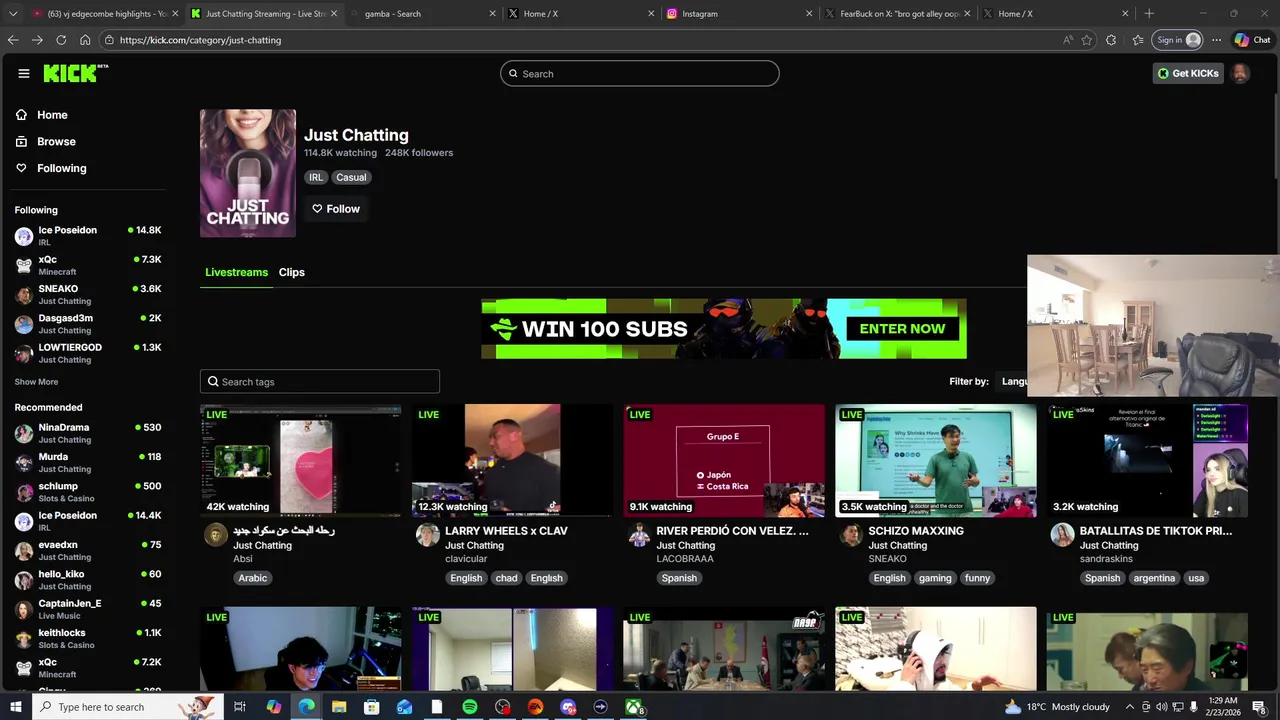Click the argentina tag under sandraskins
Screen dimensions: 1280x720
1154,578
